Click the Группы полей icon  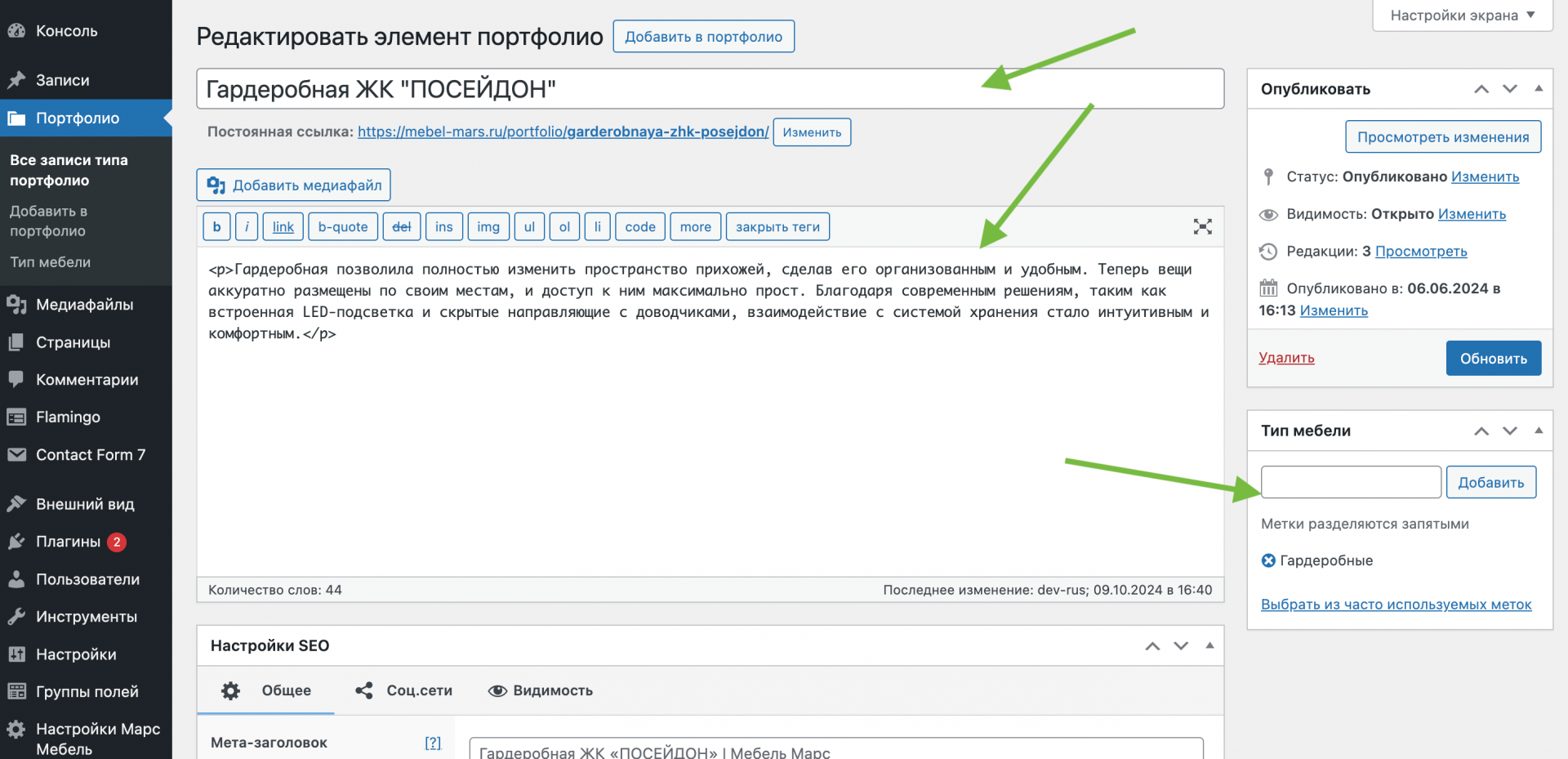pyautogui.click(x=16, y=691)
